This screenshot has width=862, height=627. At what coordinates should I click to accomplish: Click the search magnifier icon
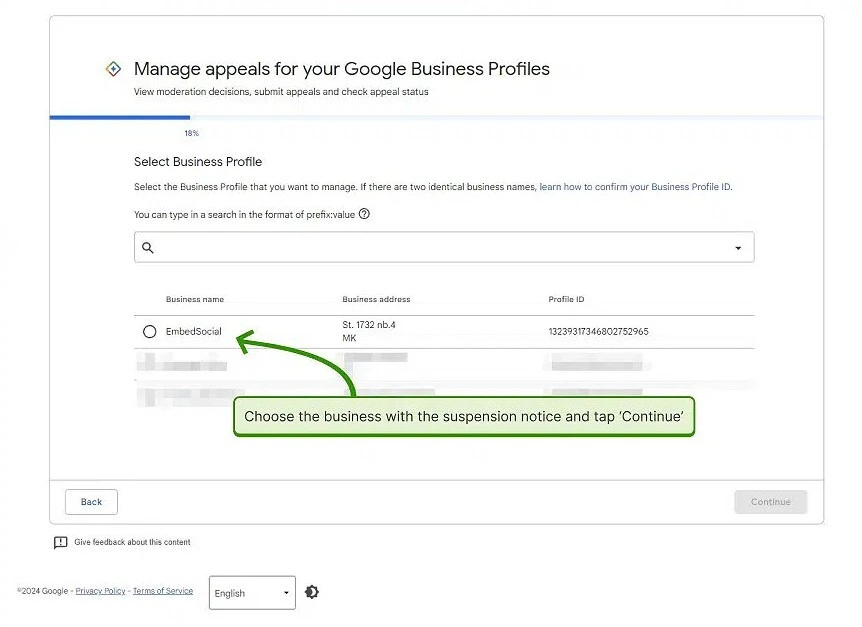[148, 248]
